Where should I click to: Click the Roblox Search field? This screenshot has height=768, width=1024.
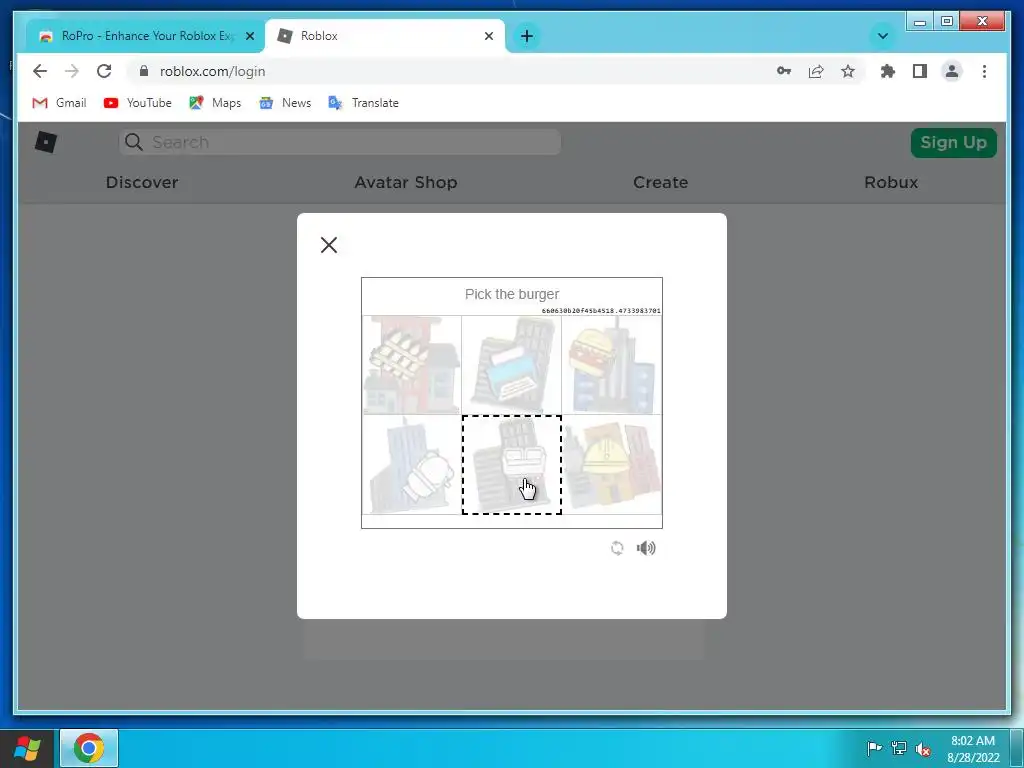(340, 142)
